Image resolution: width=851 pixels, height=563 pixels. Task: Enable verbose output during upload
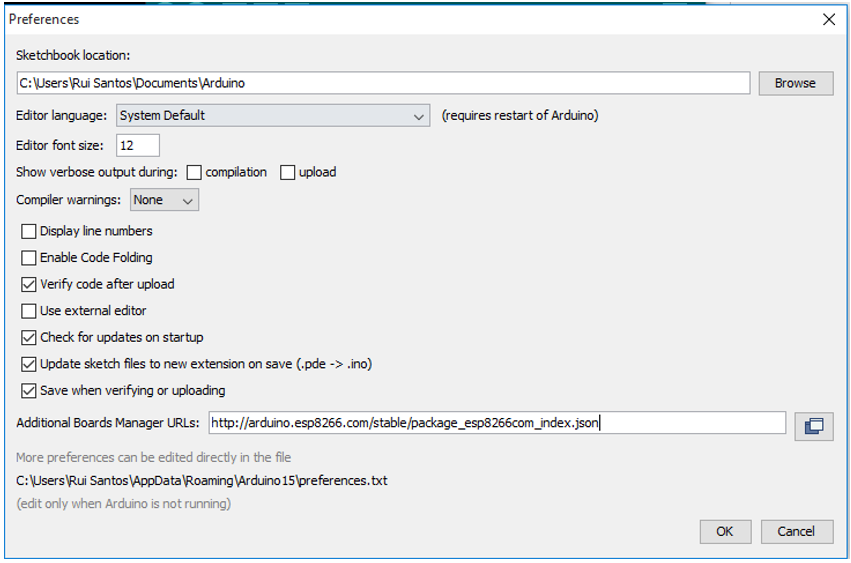click(288, 173)
